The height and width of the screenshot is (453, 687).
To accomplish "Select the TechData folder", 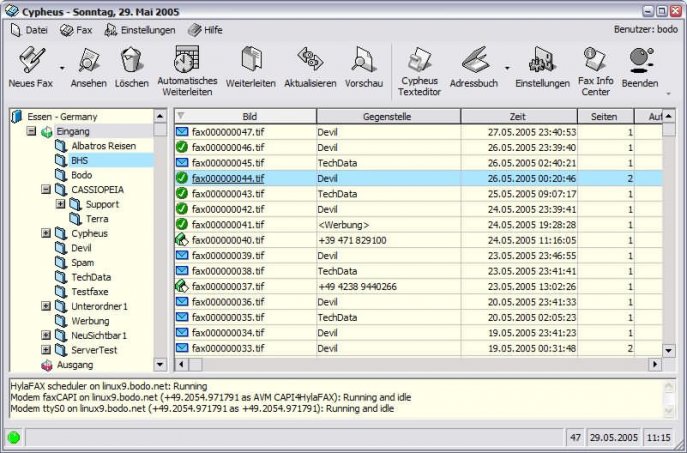I will 91,277.
